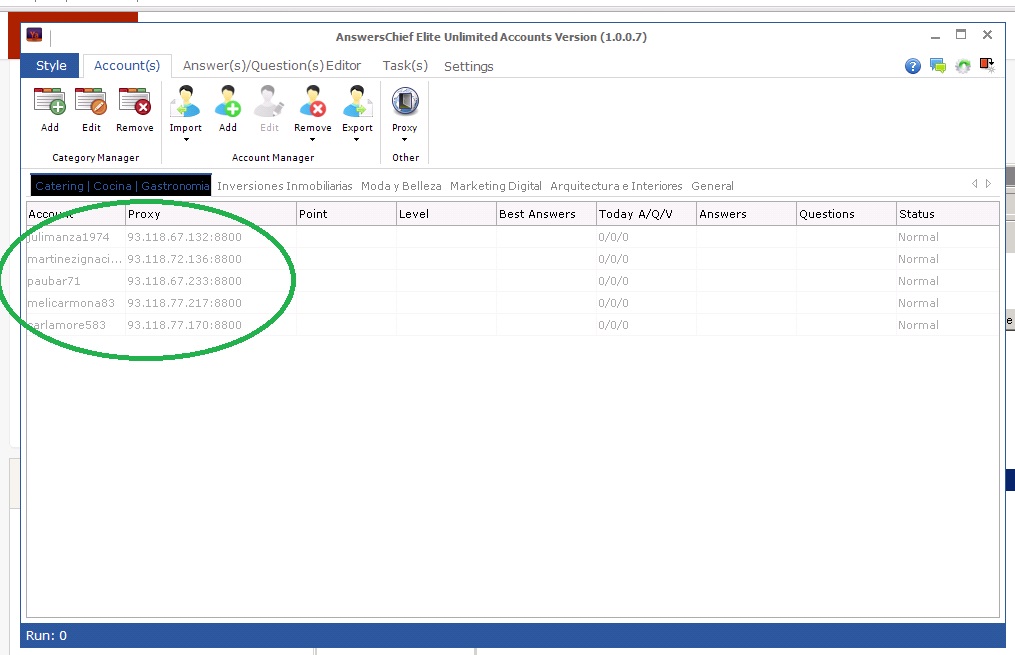Open the Answer(s)/Question(s) Editor tab
1015x655 pixels.
pyautogui.click(x=272, y=66)
